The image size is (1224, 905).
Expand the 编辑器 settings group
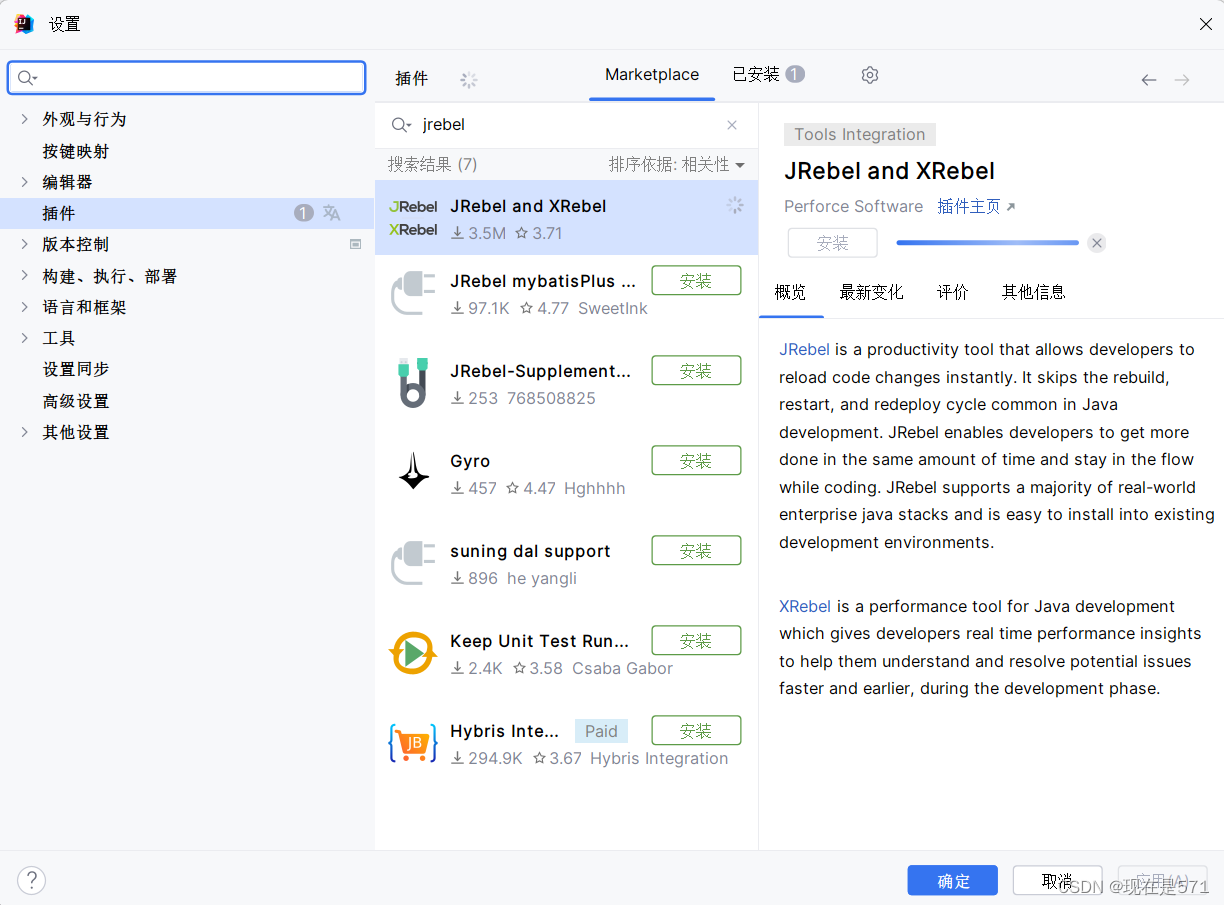(x=24, y=182)
